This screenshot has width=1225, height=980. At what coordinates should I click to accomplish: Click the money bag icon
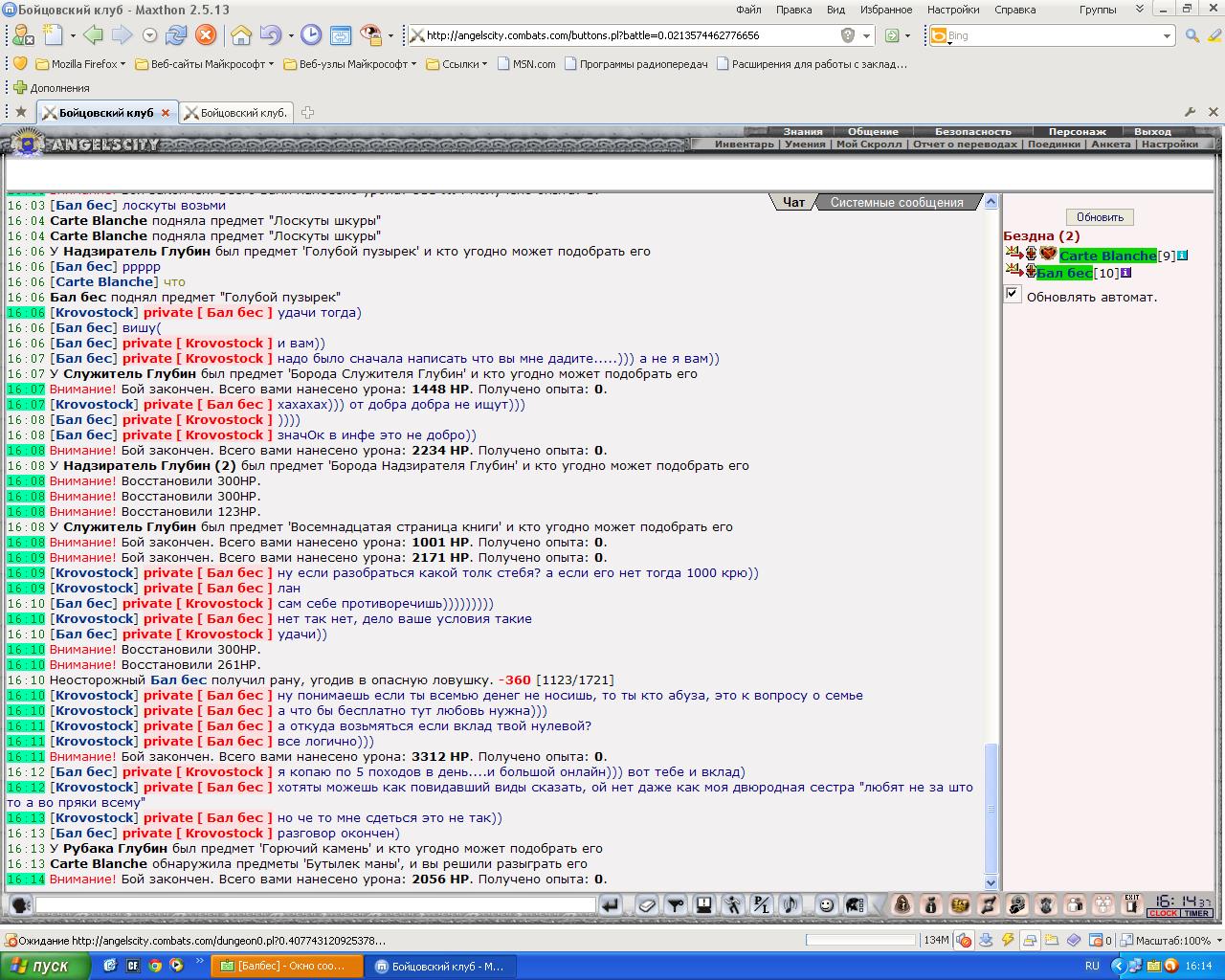coord(930,904)
